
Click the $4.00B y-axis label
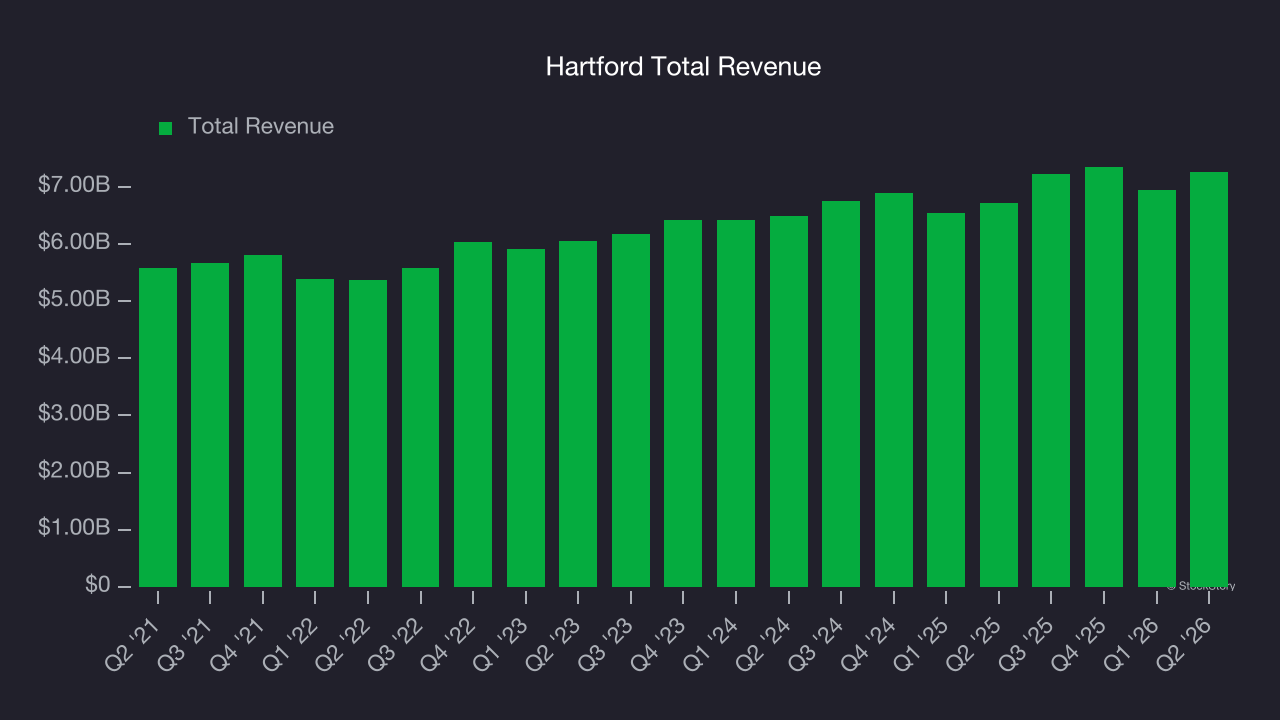(x=74, y=356)
